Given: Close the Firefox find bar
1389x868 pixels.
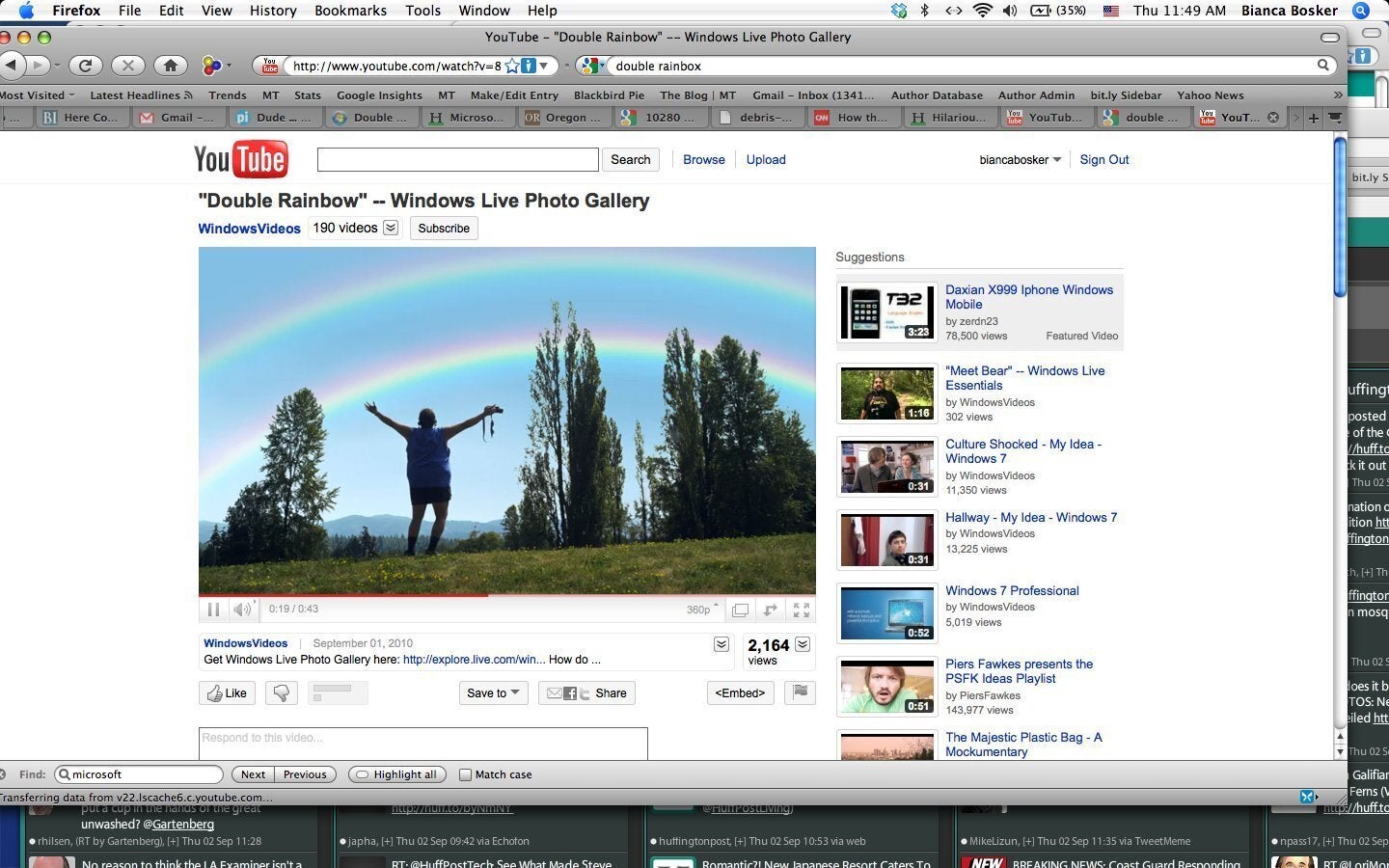Looking at the screenshot, I should pos(4,774).
